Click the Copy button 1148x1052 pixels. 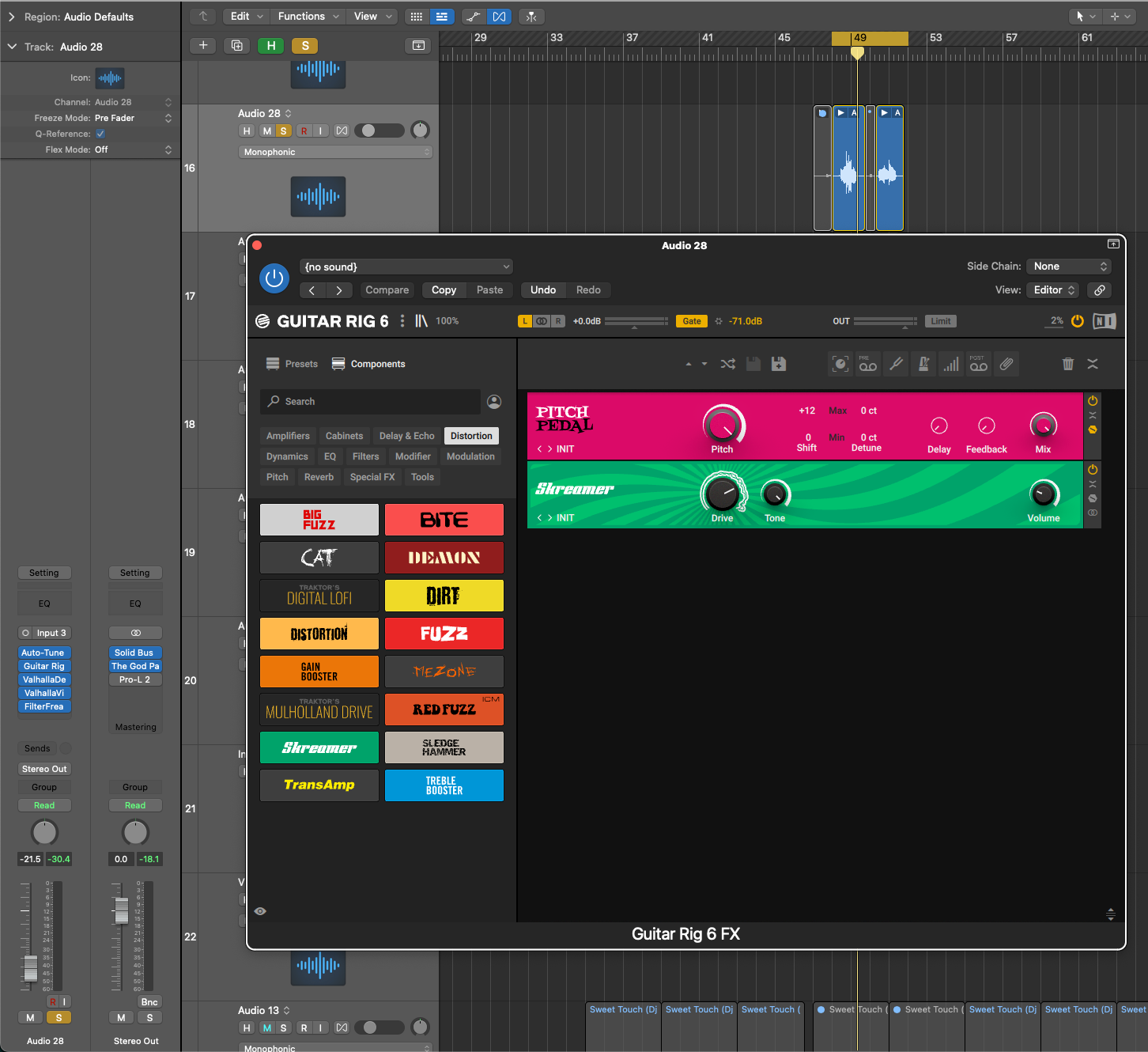tap(444, 290)
